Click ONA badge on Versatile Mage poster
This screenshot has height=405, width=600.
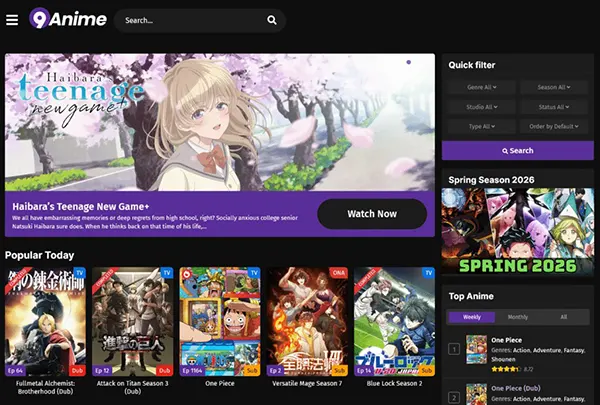pos(338,273)
